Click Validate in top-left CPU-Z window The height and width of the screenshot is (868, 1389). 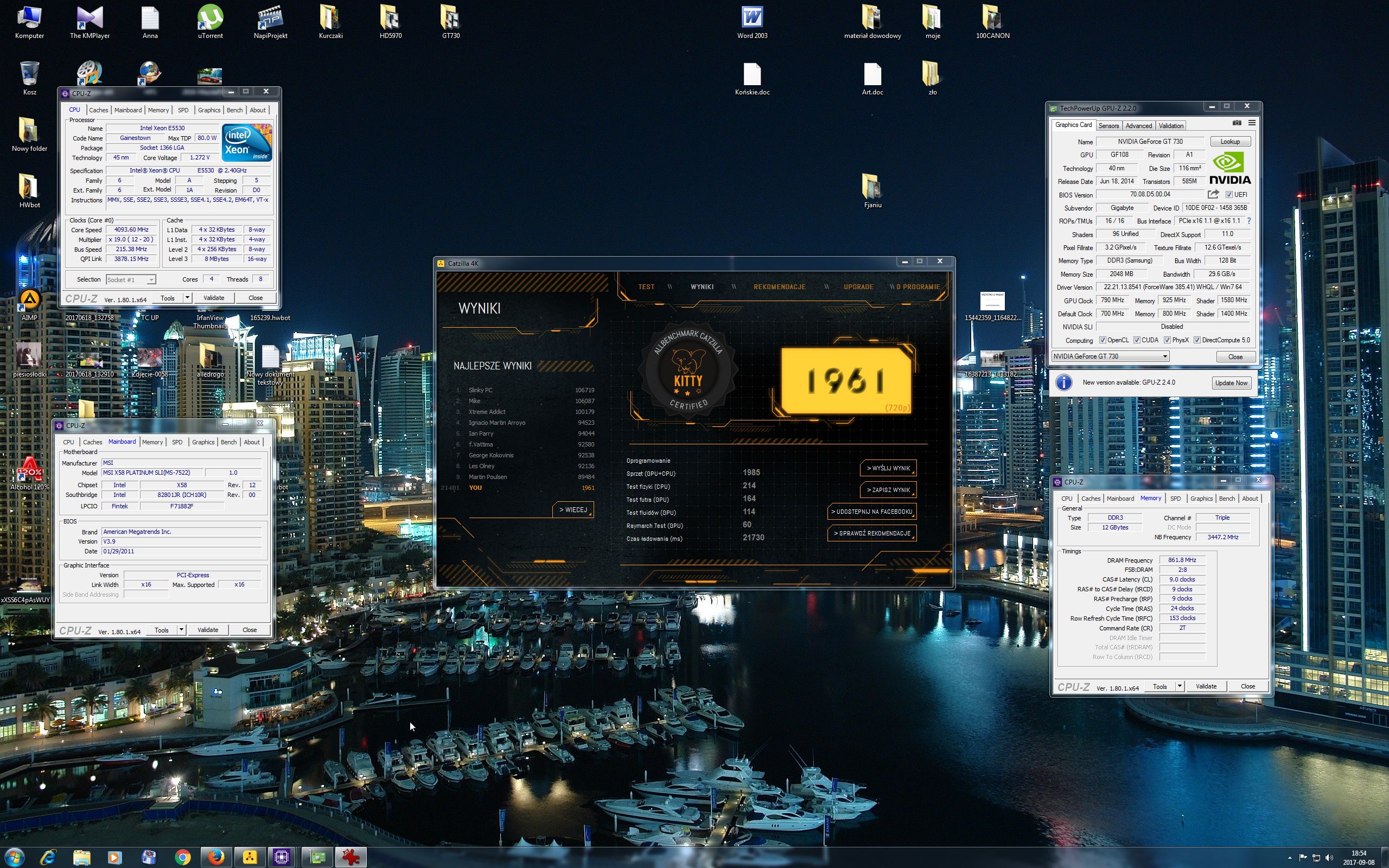tap(214, 297)
